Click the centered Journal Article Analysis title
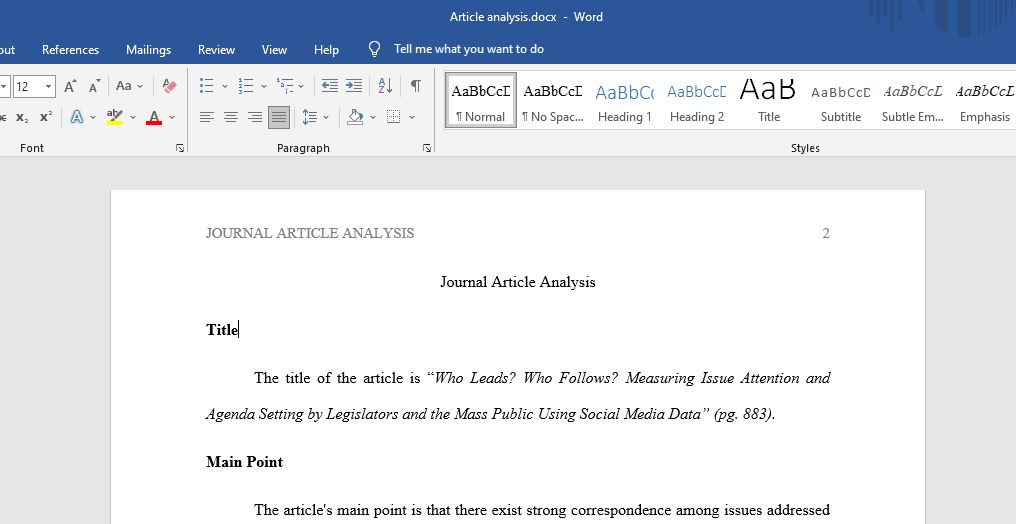 tap(518, 282)
